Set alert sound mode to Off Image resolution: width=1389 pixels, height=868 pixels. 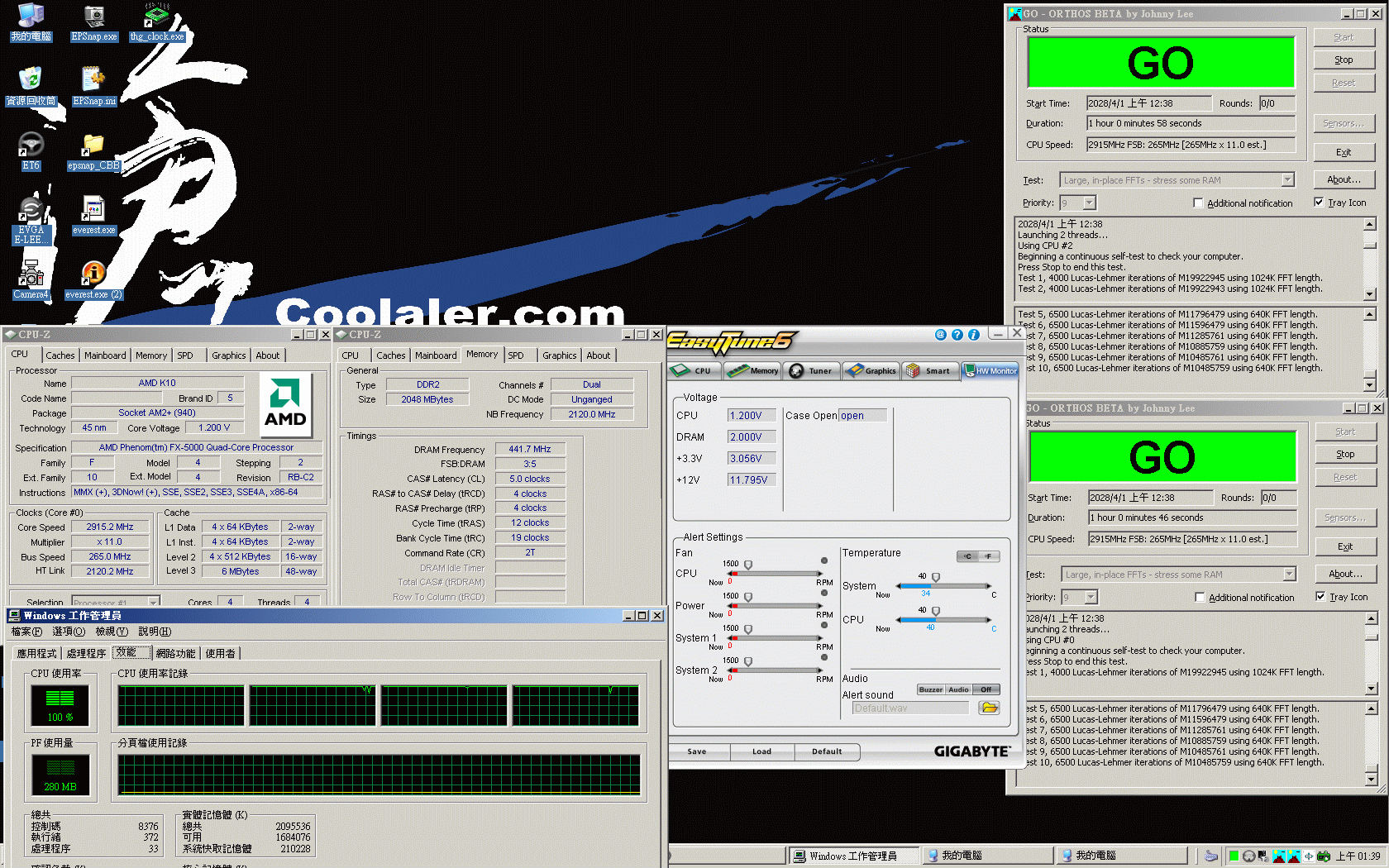pyautogui.click(x=986, y=689)
